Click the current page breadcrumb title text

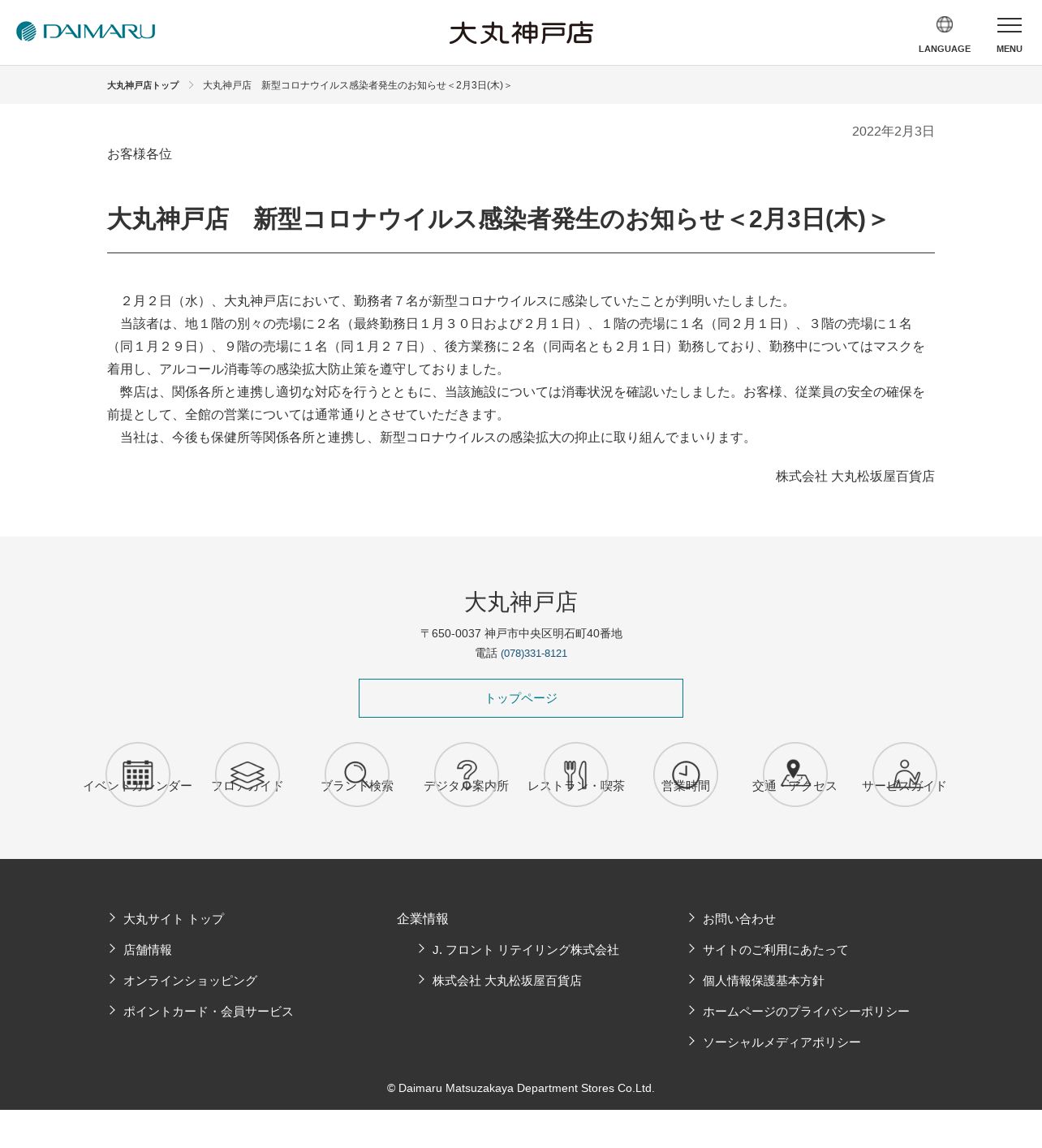coord(357,85)
